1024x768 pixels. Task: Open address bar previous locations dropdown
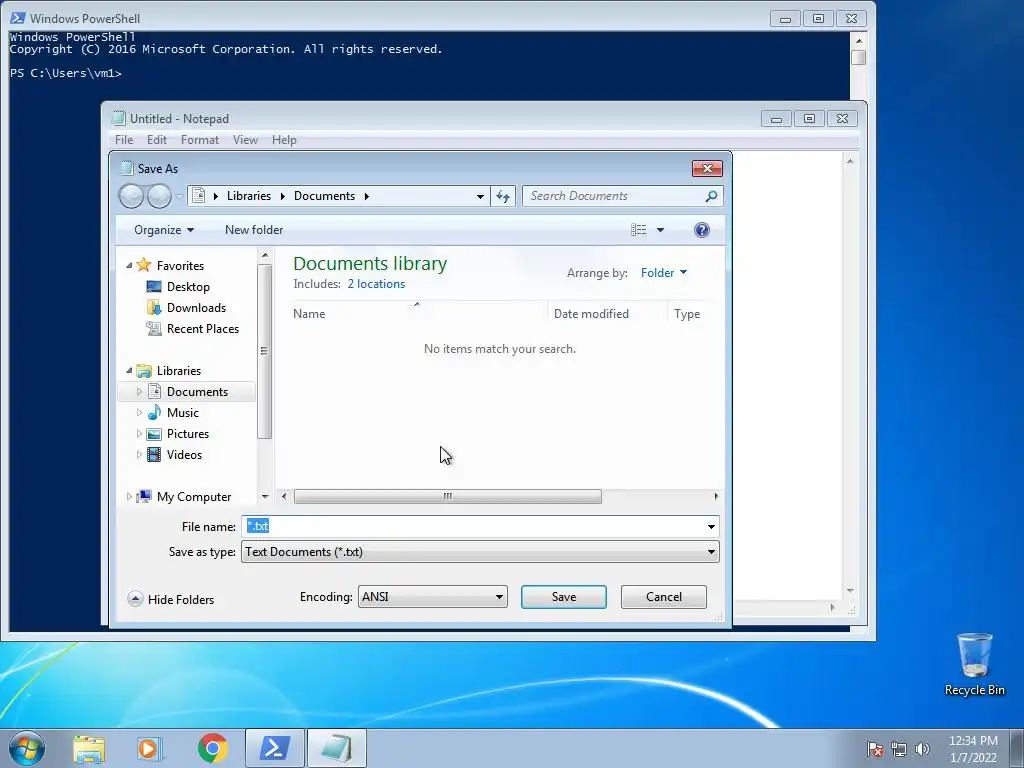click(x=480, y=196)
